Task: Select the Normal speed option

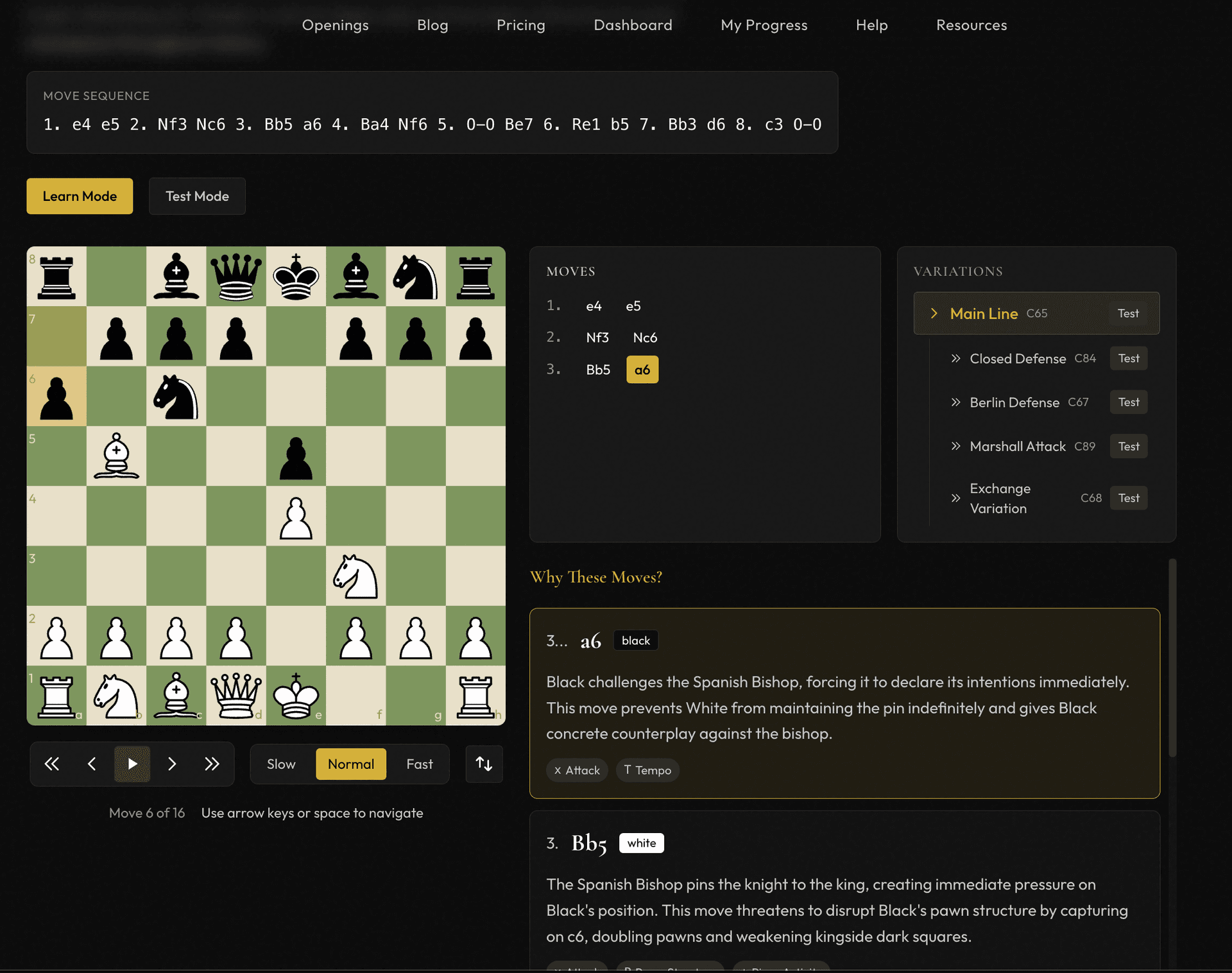Action: click(x=350, y=764)
